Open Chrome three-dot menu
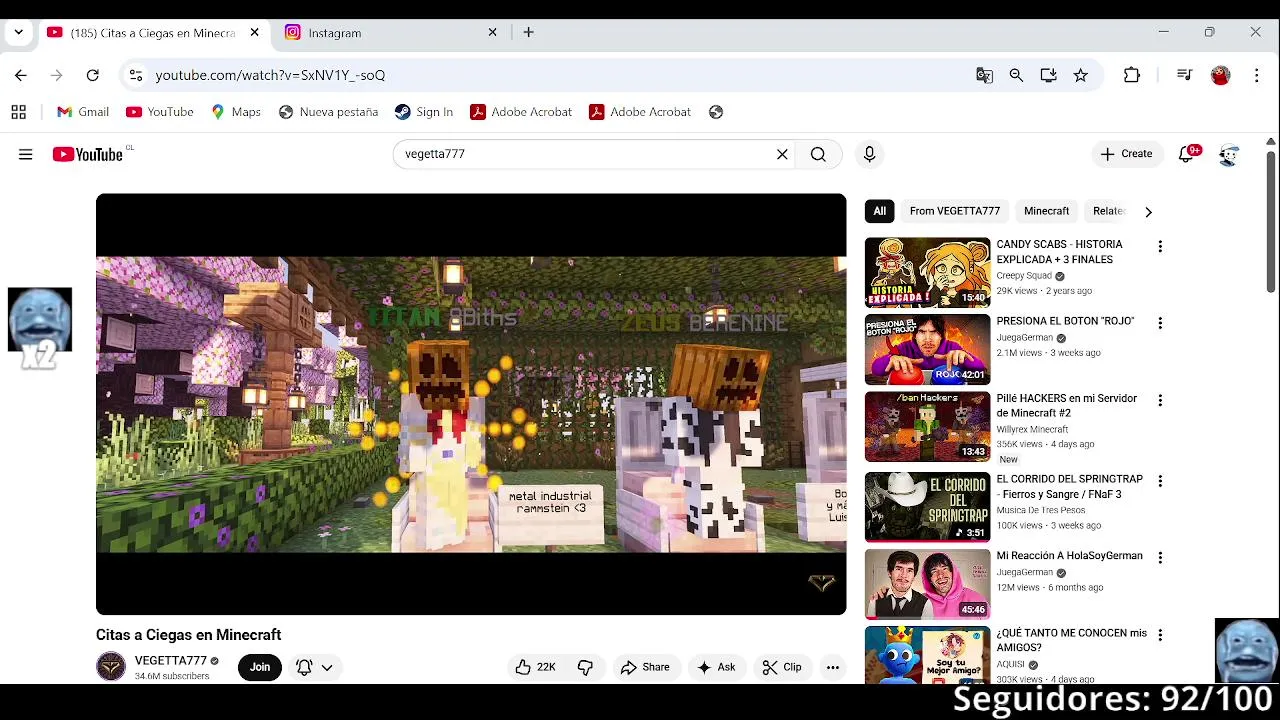Viewport: 1280px width, 720px height. [1257, 75]
